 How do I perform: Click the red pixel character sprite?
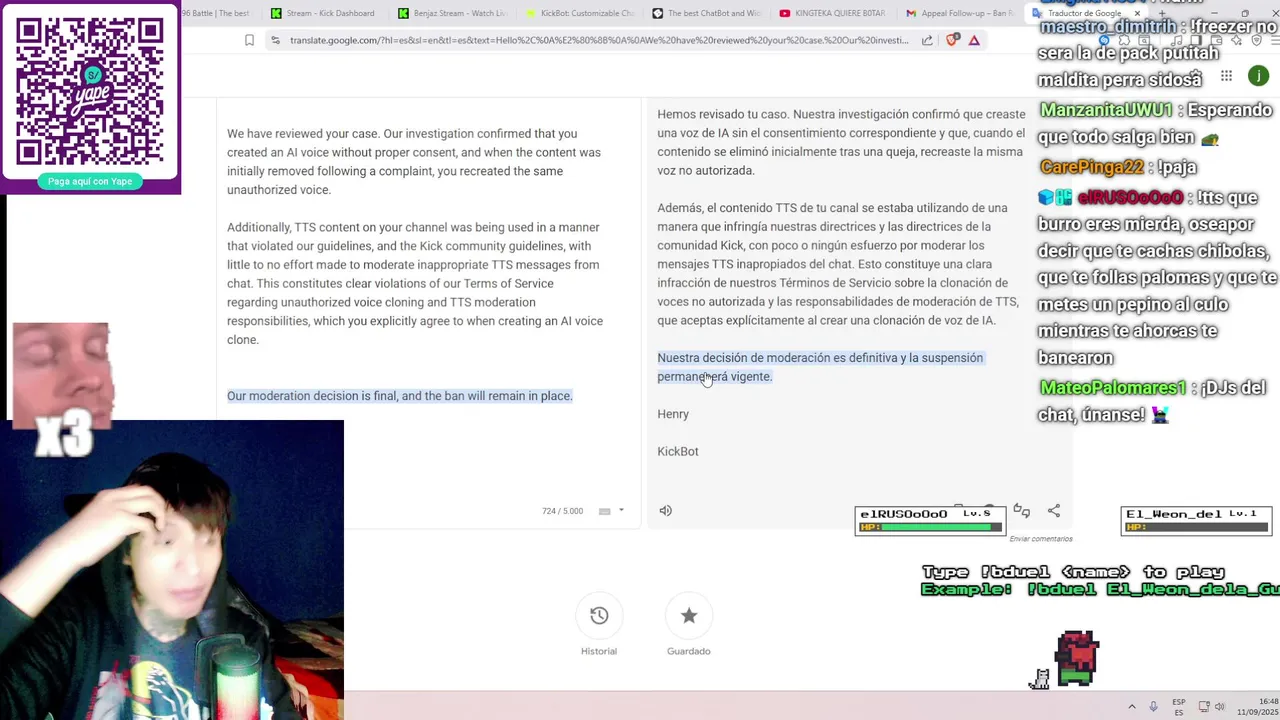tap(1077, 658)
